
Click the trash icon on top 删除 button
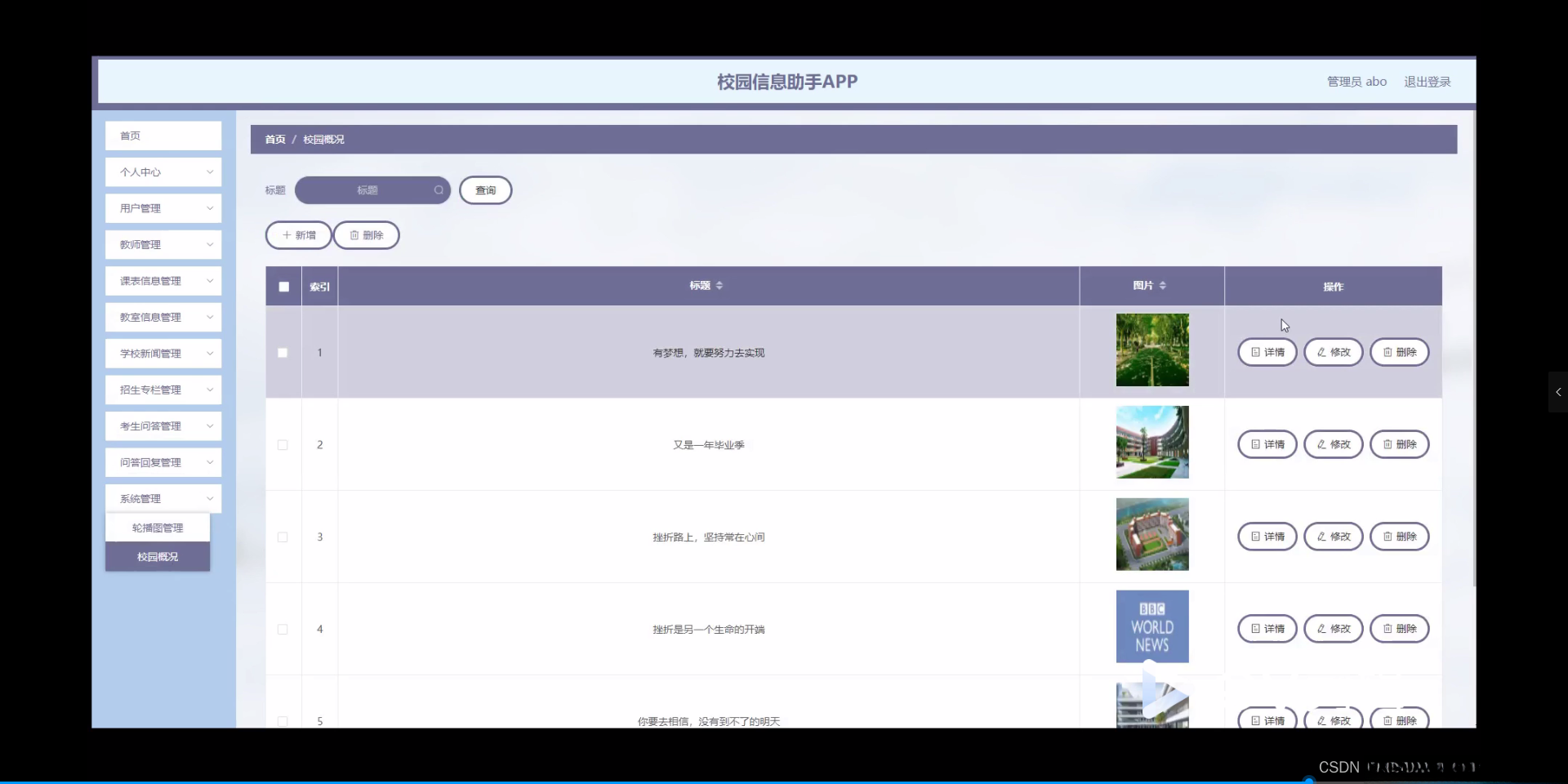pyautogui.click(x=353, y=235)
